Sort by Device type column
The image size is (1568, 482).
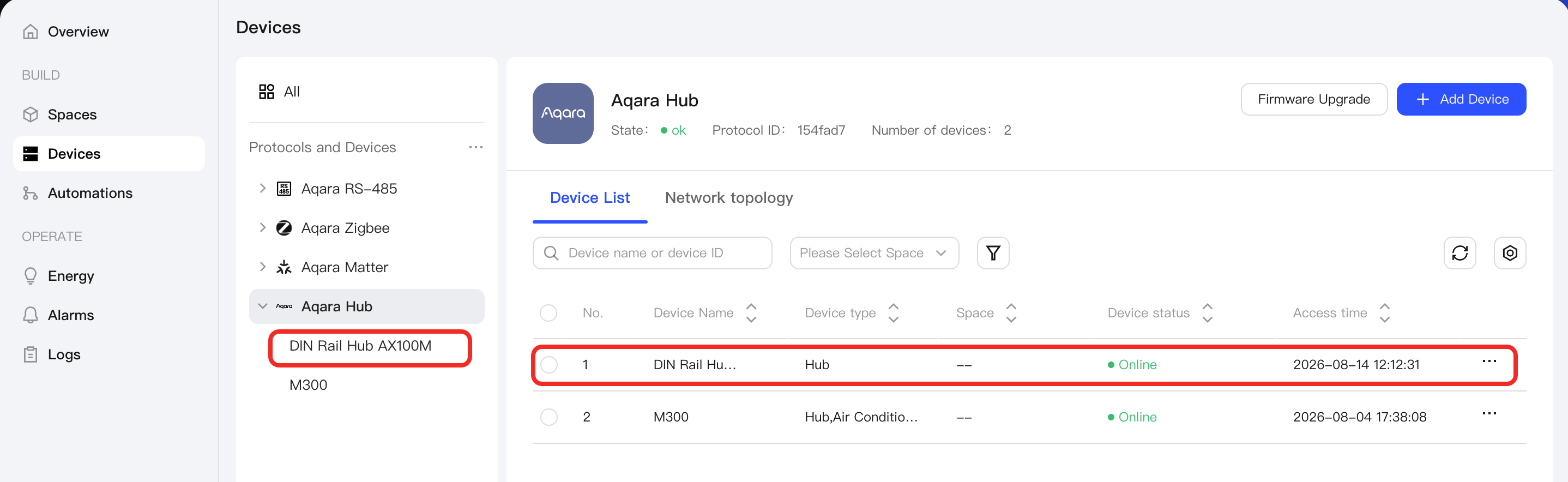(x=894, y=313)
